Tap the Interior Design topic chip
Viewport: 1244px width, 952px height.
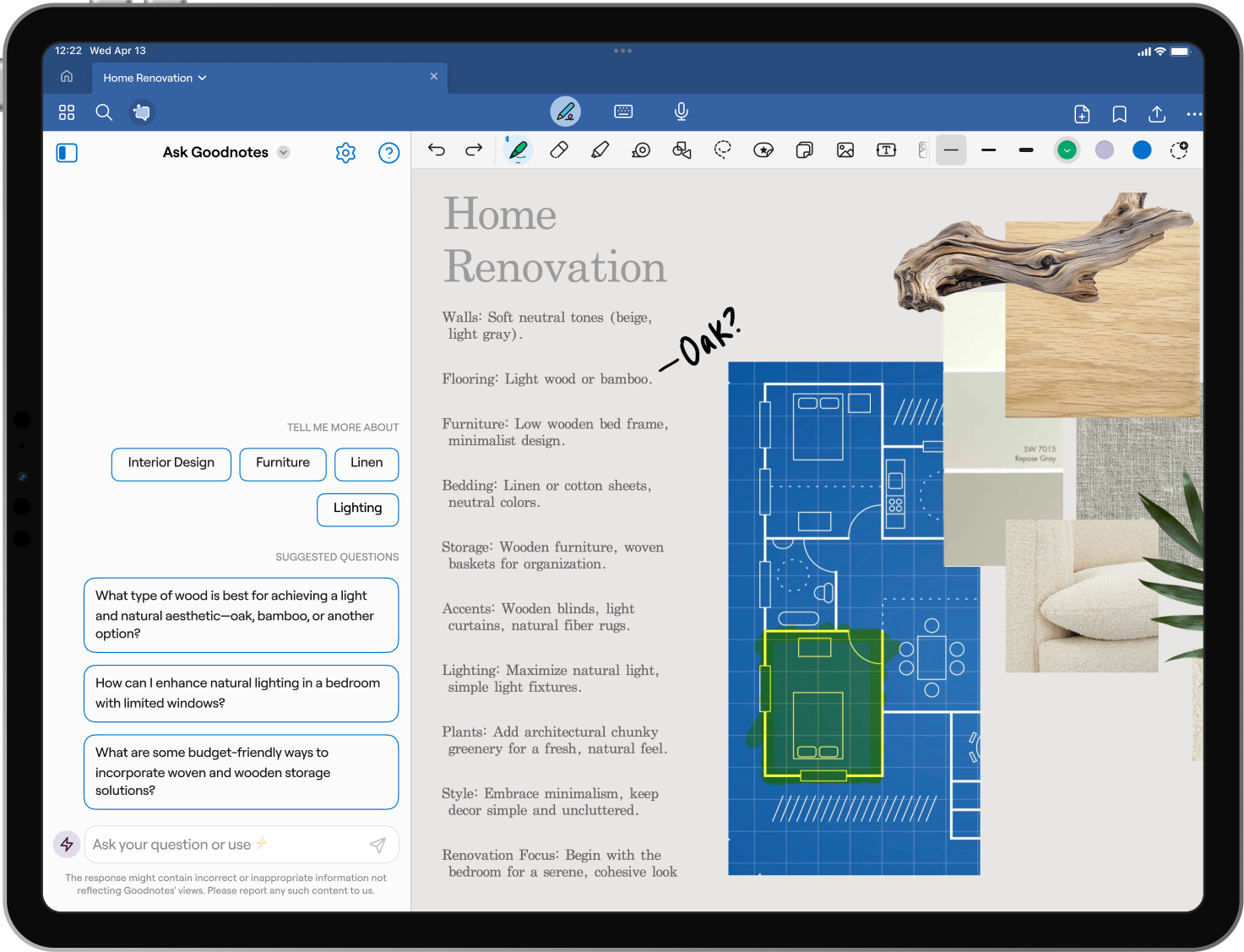click(x=171, y=463)
